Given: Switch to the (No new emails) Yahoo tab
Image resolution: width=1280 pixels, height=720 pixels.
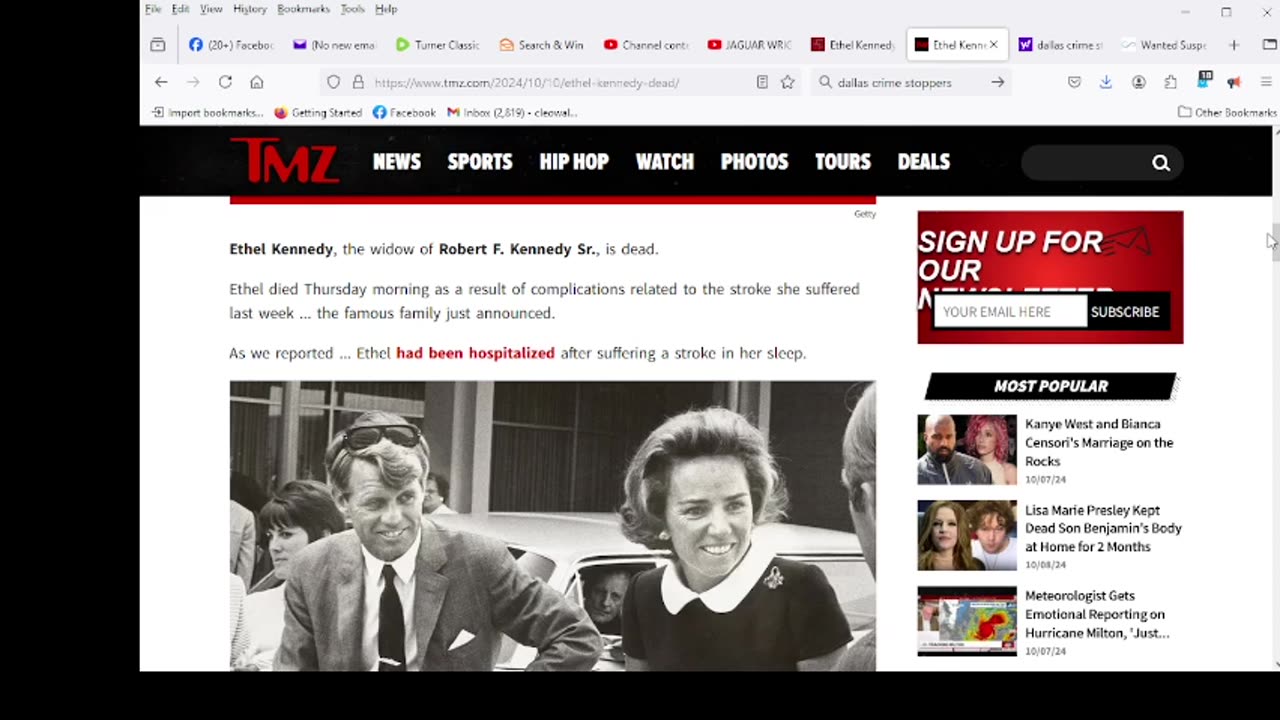Looking at the screenshot, I should click(x=333, y=45).
